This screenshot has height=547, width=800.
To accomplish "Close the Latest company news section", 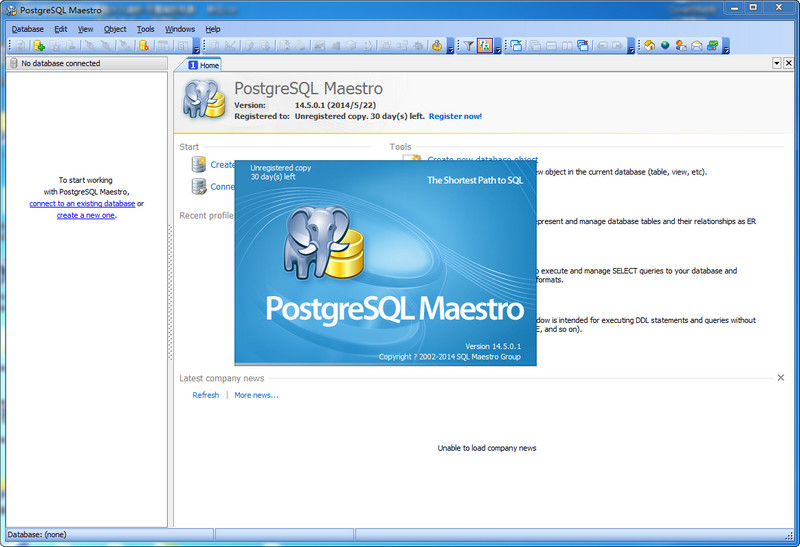I will pos(781,378).
